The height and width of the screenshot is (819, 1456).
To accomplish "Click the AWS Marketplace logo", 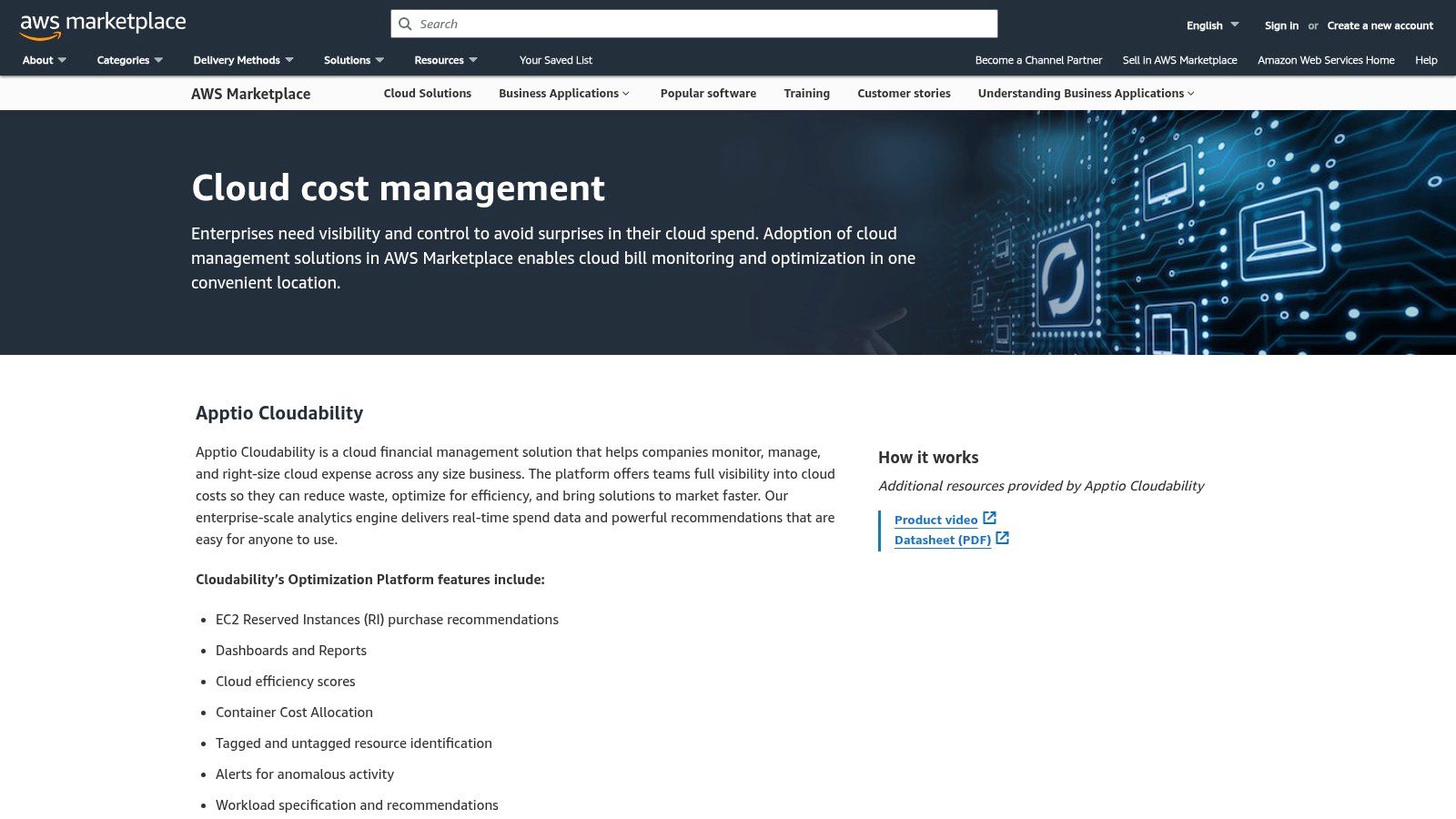I will pyautogui.click(x=103, y=25).
